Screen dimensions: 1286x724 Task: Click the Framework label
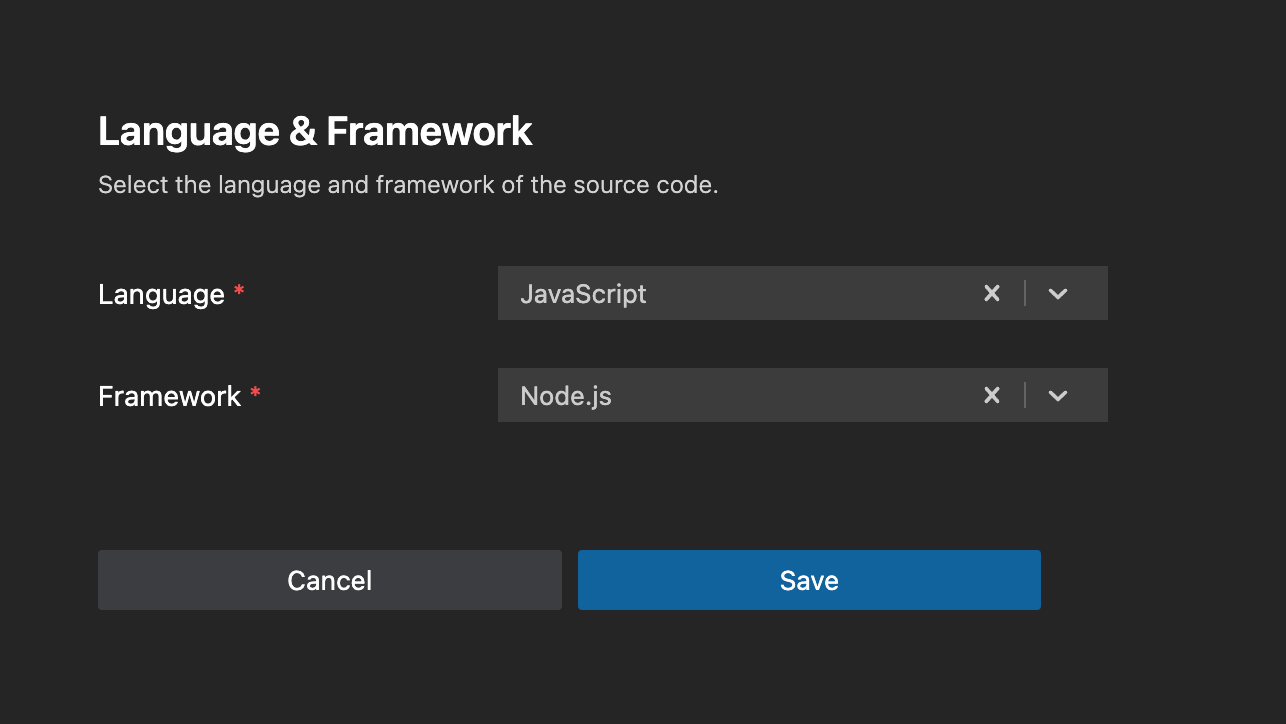point(169,396)
